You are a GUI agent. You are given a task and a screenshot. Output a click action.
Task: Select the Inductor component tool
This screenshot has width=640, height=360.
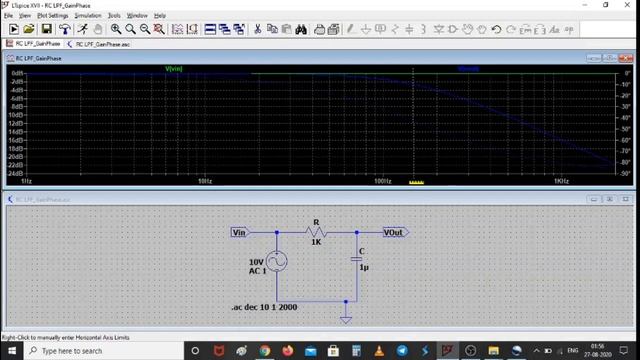[423, 29]
